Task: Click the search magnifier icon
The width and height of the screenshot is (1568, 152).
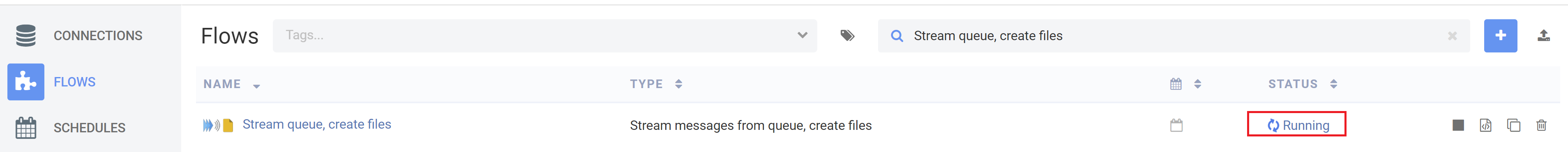Action: (897, 36)
